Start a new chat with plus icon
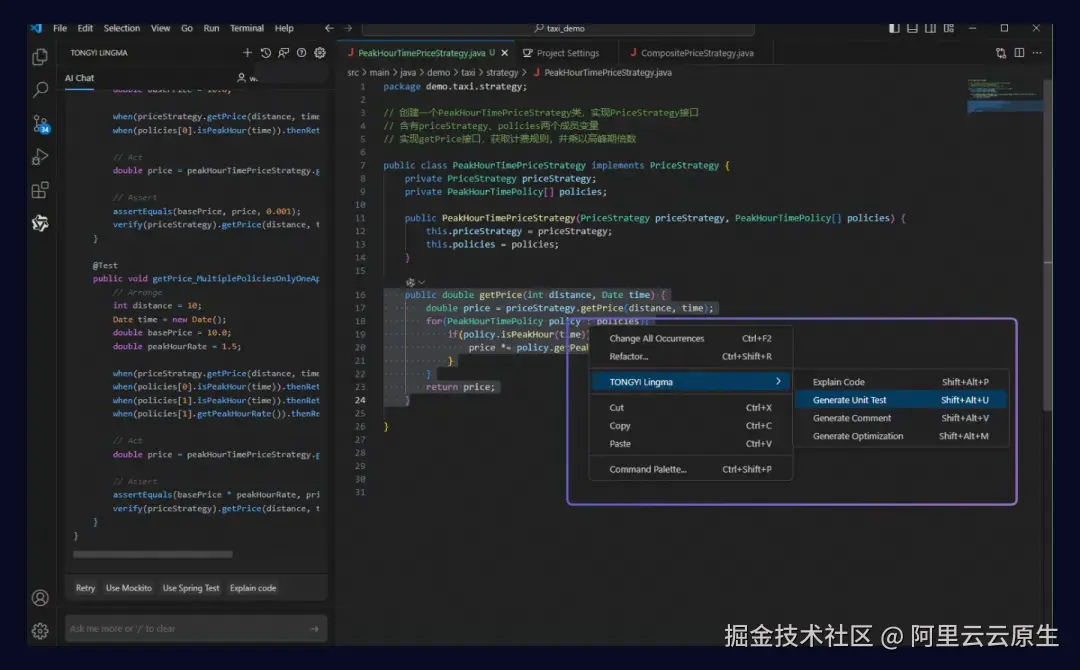1080x670 pixels. click(247, 53)
